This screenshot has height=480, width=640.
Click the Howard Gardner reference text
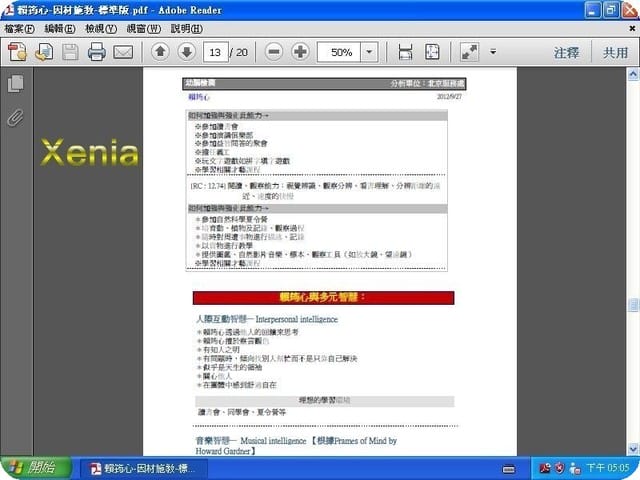point(223,451)
